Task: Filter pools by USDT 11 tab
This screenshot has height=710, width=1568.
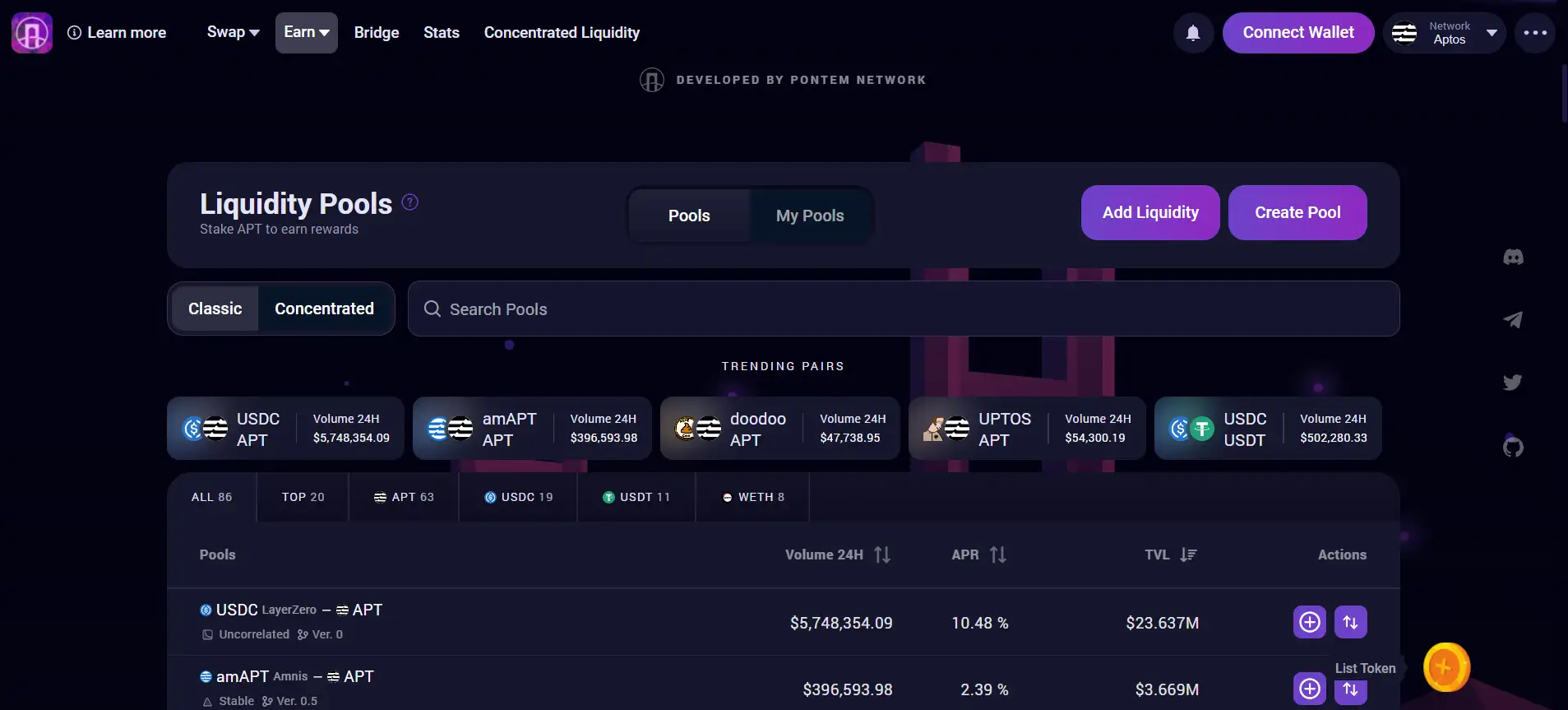Action: [x=636, y=497]
